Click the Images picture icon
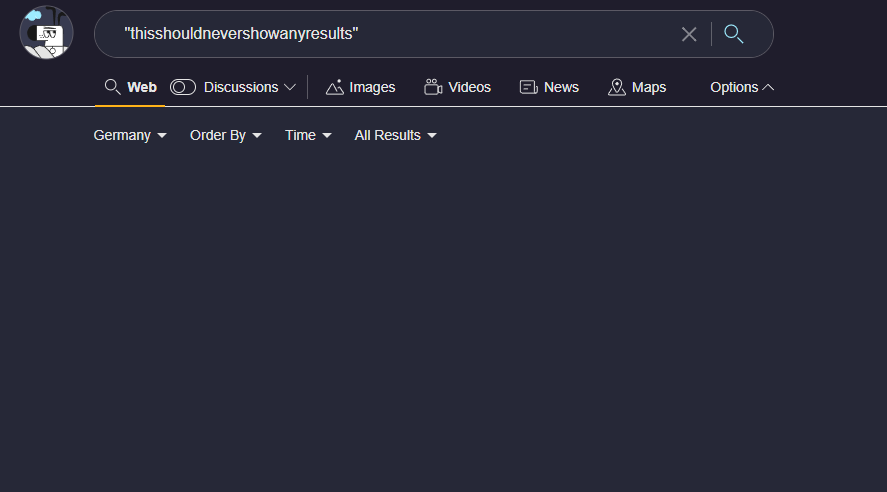Screen dimensions: 887x492 pos(335,87)
